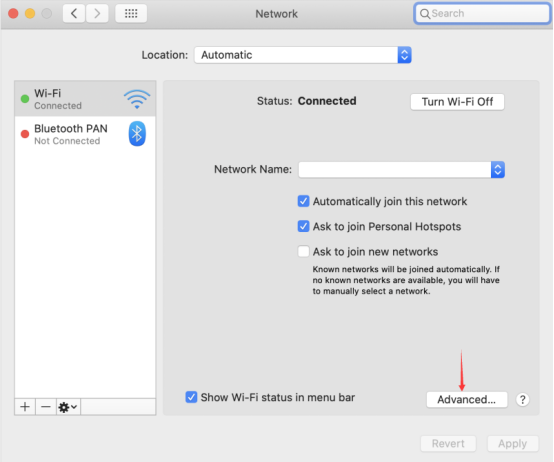Go forward with the right chevron button
This screenshot has width=554, height=462.
click(x=97, y=13)
